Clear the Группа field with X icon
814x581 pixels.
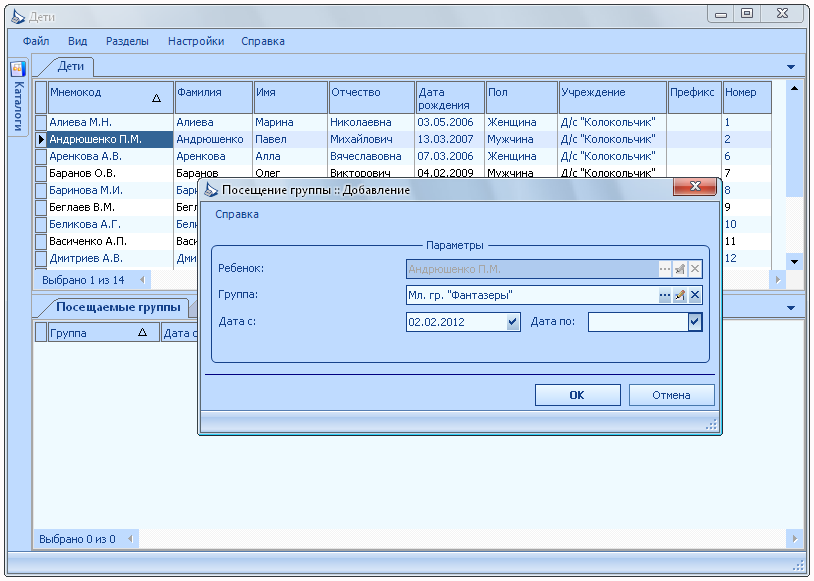[x=695, y=295]
